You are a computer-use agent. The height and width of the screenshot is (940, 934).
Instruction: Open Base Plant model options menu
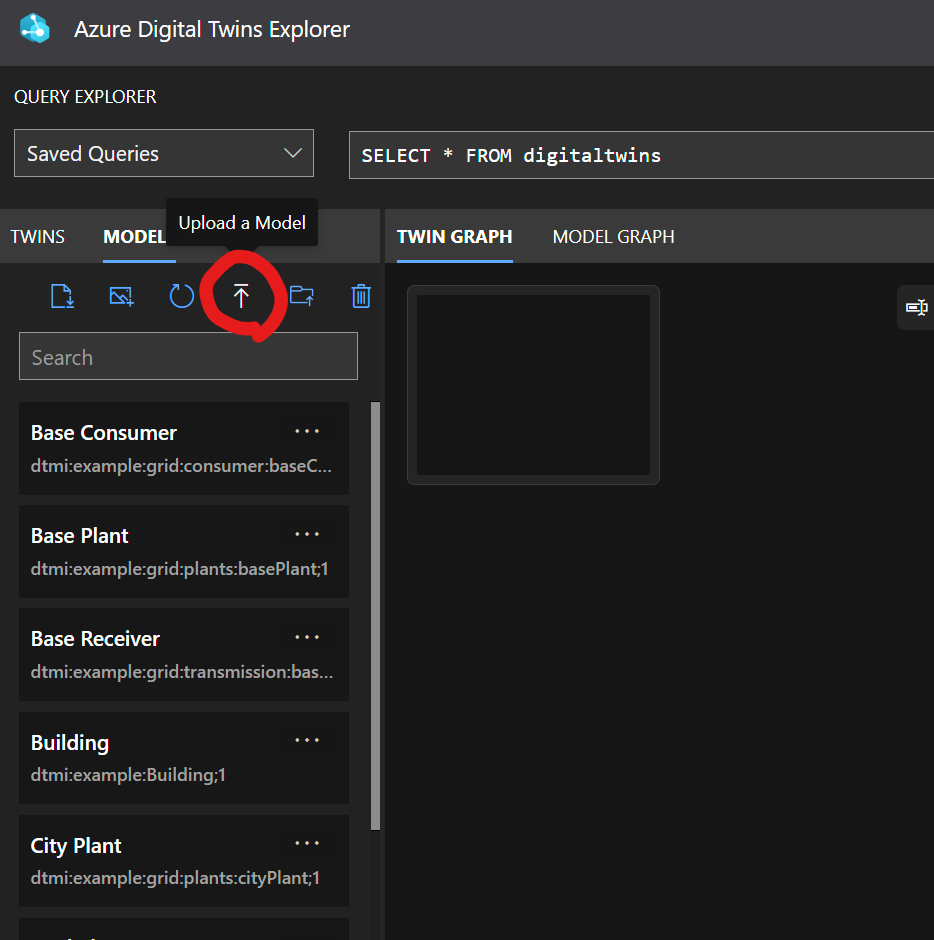[x=307, y=534]
